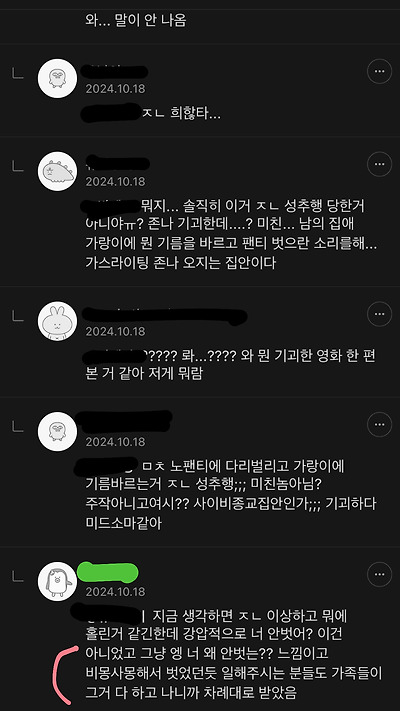The width and height of the screenshot is (400, 711).
Task: Tap the '와... 말이 안 나옴' comment text
Action: pos(136,21)
